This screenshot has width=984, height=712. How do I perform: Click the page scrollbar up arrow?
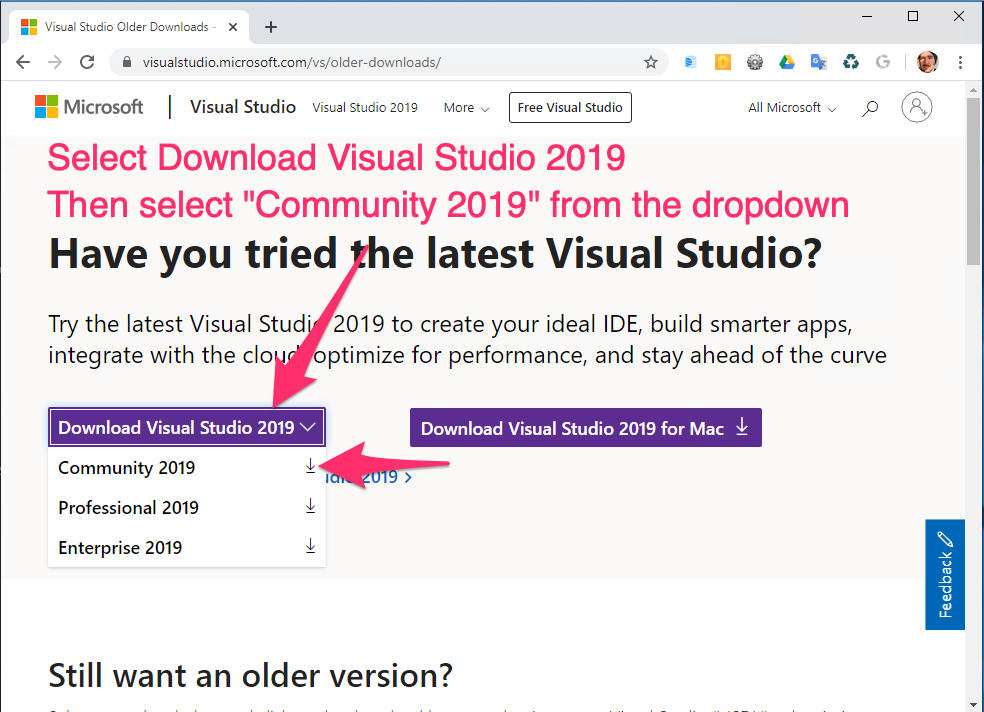tap(973, 90)
